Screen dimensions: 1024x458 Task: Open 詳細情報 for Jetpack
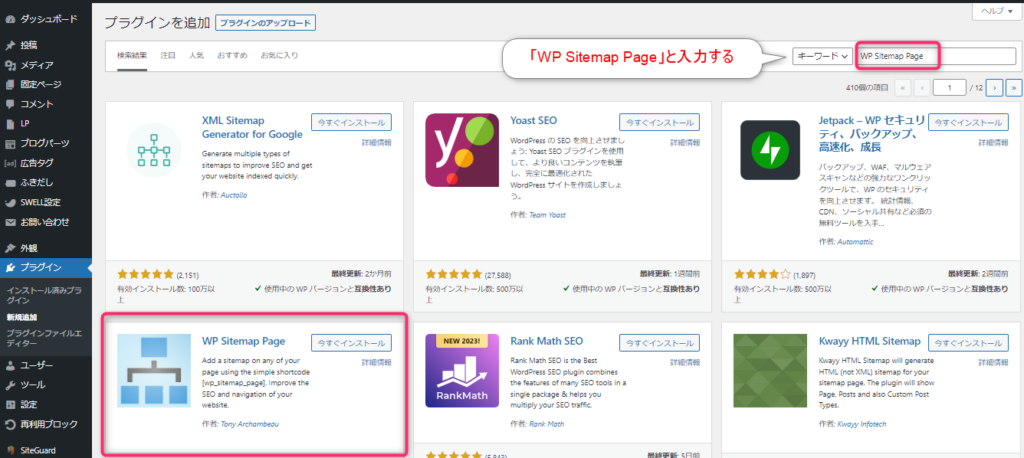[993, 142]
